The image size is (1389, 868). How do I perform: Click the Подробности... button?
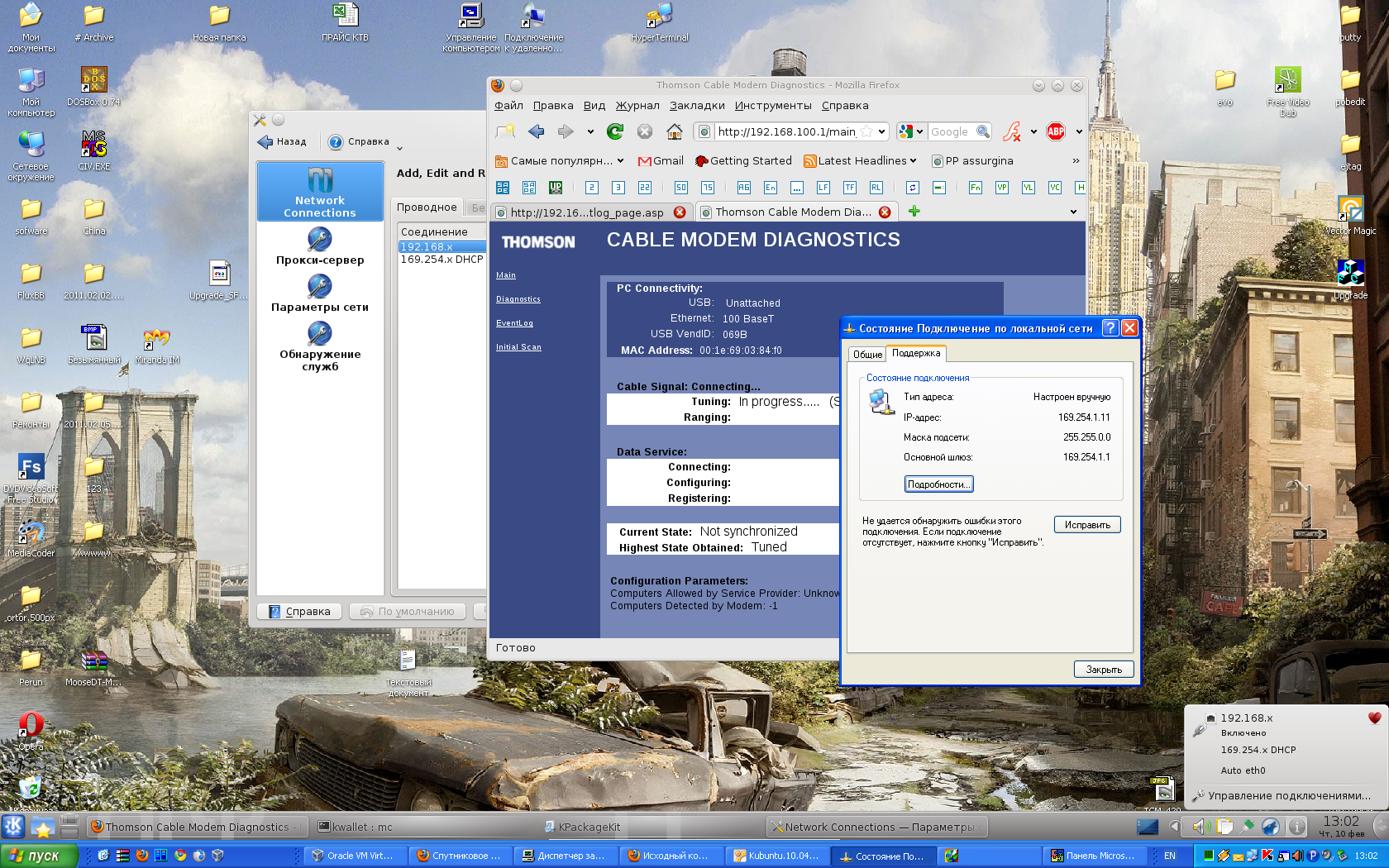pos(938,484)
